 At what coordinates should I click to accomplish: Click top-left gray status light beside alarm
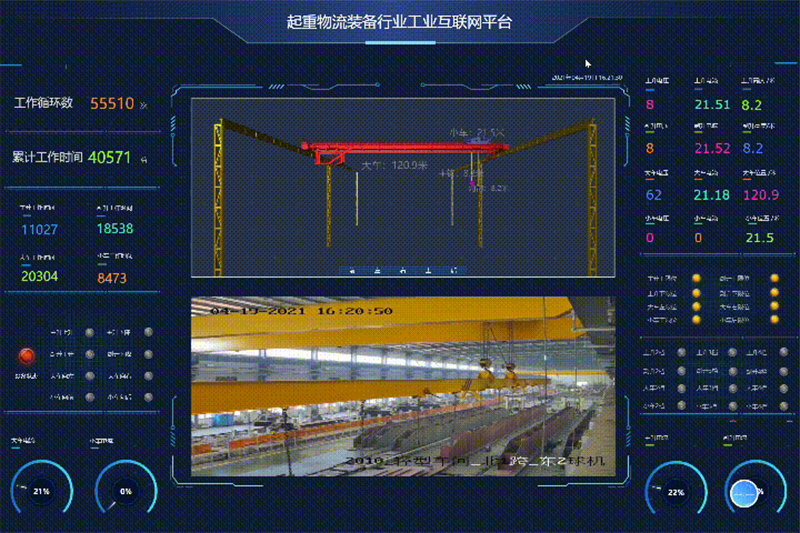point(90,333)
